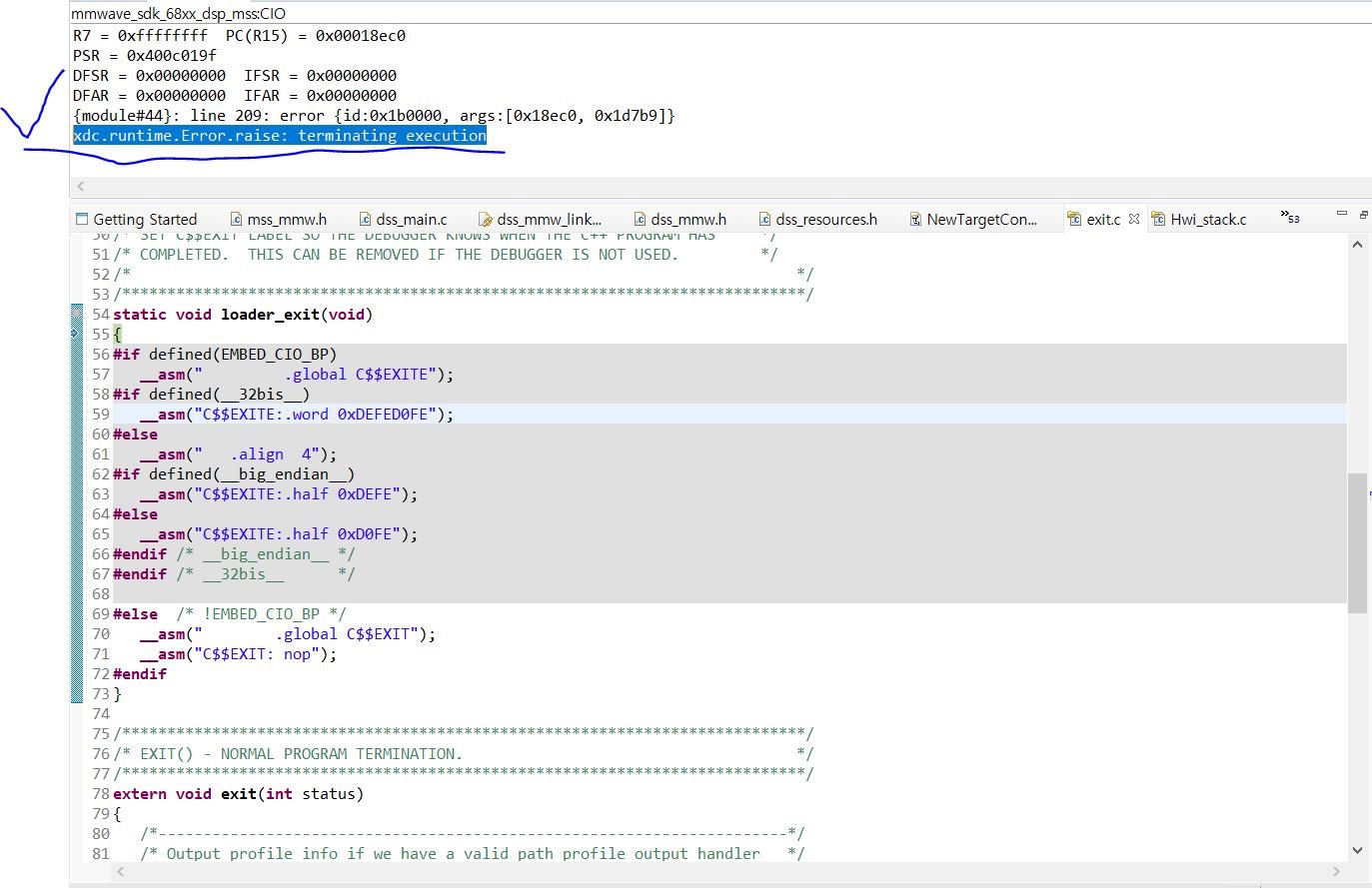Click the console line 'R7 = 0xffffffff'
This screenshot has width=1372, height=888.
pos(141,35)
